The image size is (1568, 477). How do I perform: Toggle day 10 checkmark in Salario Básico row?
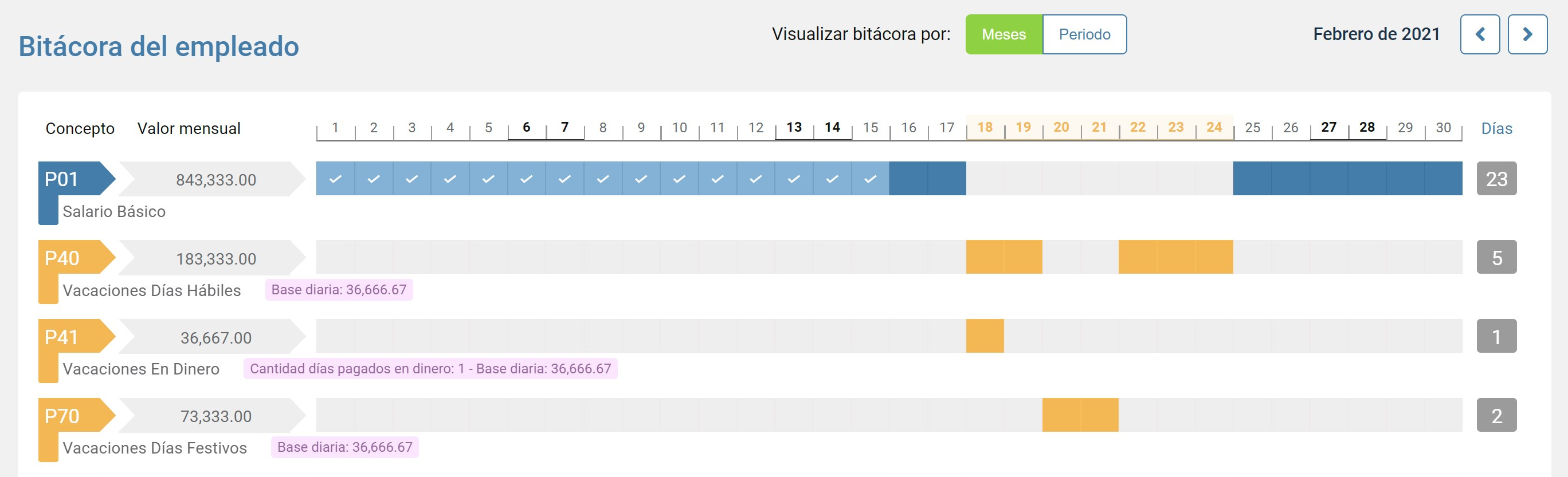click(679, 179)
